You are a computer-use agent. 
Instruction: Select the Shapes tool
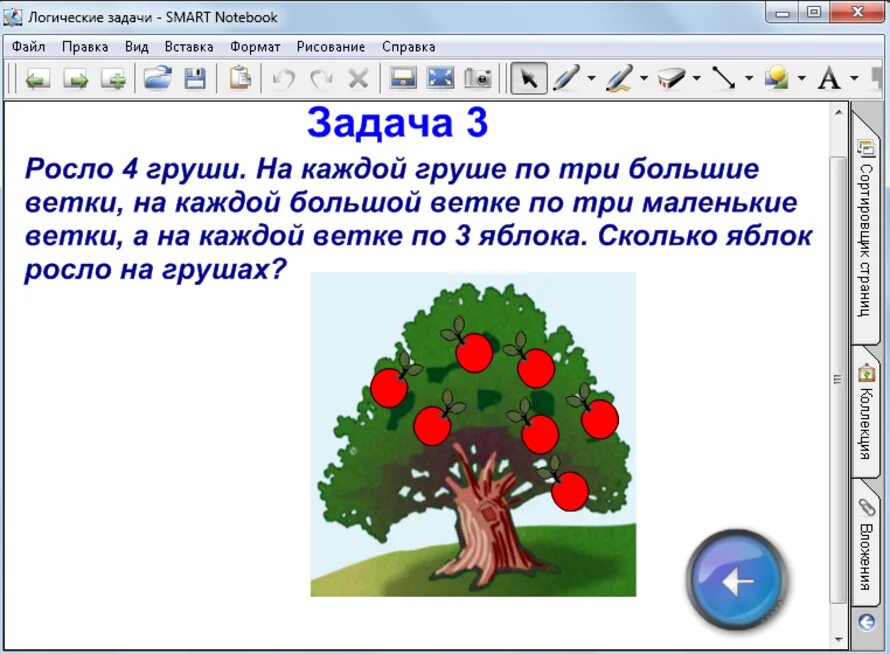pyautogui.click(x=776, y=78)
